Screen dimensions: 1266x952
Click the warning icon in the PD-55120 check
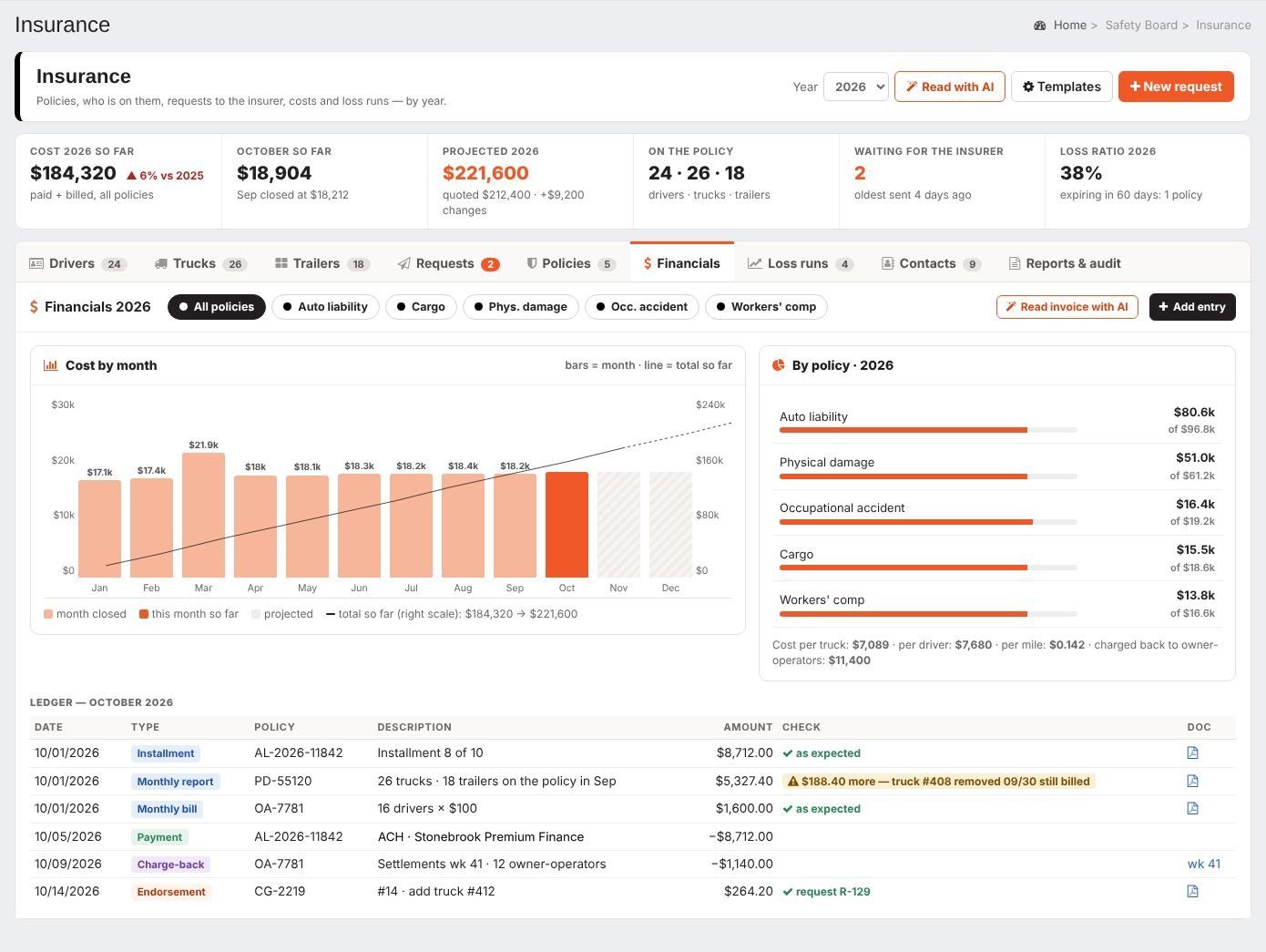792,782
